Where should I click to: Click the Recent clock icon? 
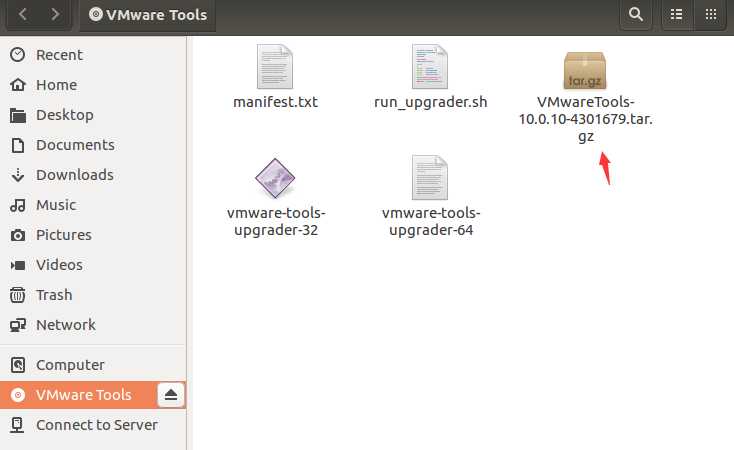point(18,55)
